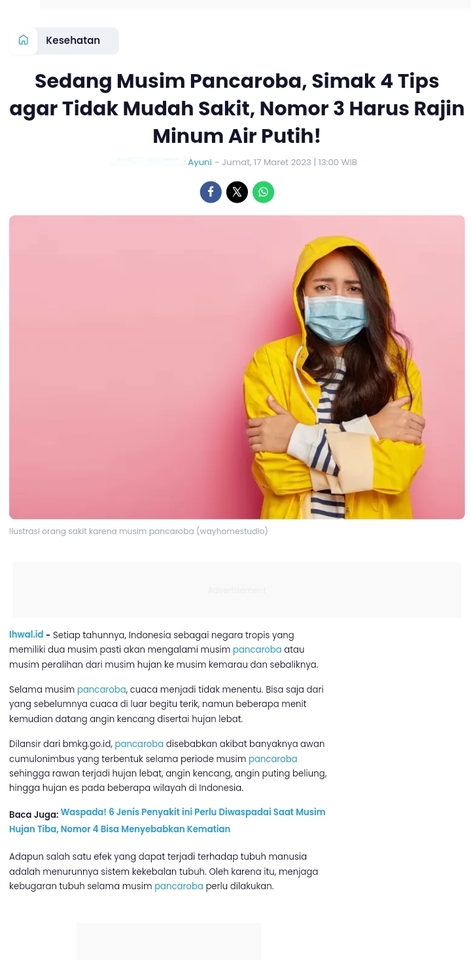
Task: Open pancaroba link after 'bmkg.go.id,'
Action: click(x=139, y=744)
